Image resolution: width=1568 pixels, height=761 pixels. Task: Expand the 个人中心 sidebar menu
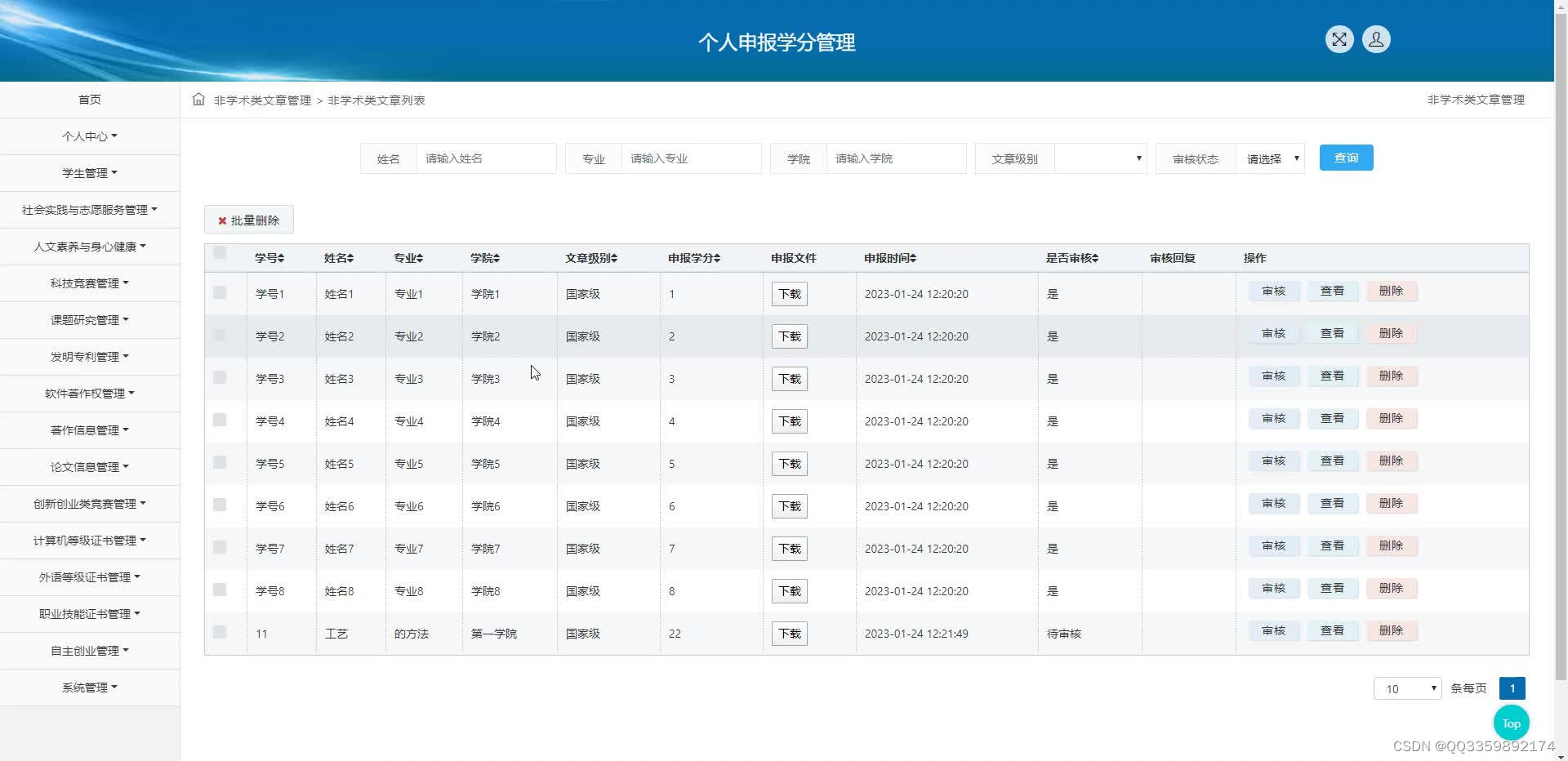[x=90, y=136]
